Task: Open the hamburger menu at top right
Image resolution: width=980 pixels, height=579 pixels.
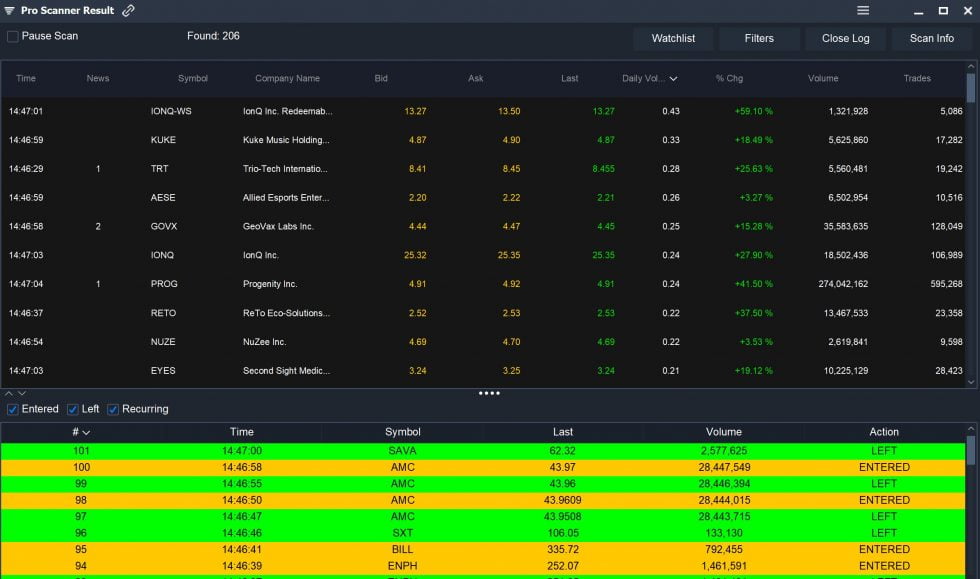Action: click(x=862, y=10)
